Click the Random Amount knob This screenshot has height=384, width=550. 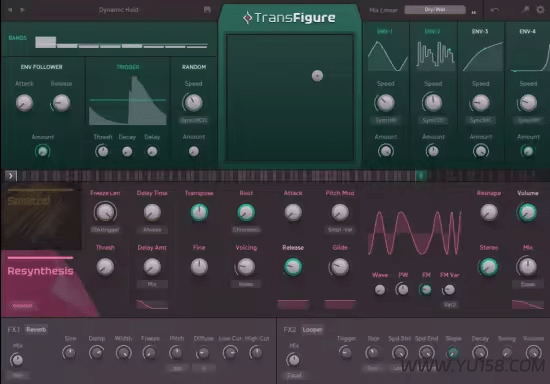[194, 151]
